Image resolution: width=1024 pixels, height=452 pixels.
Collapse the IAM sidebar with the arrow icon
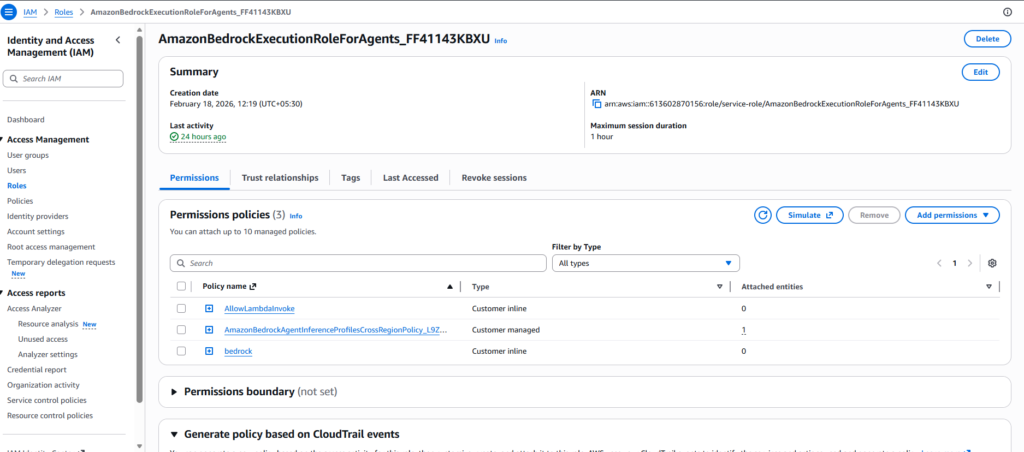118,40
